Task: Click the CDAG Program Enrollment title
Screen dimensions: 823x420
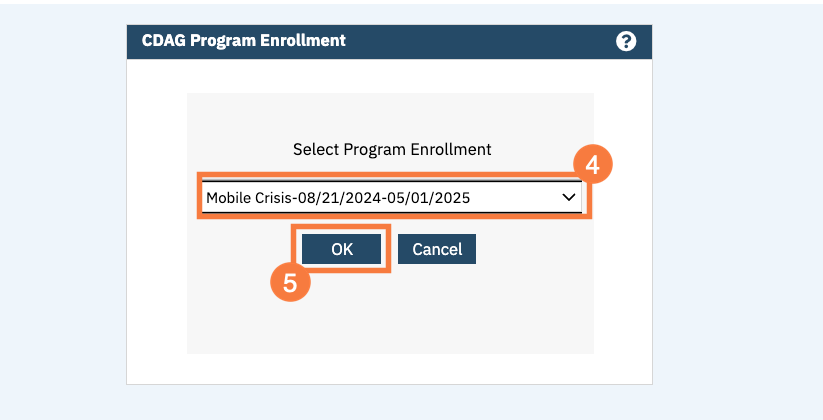Action: coord(243,41)
